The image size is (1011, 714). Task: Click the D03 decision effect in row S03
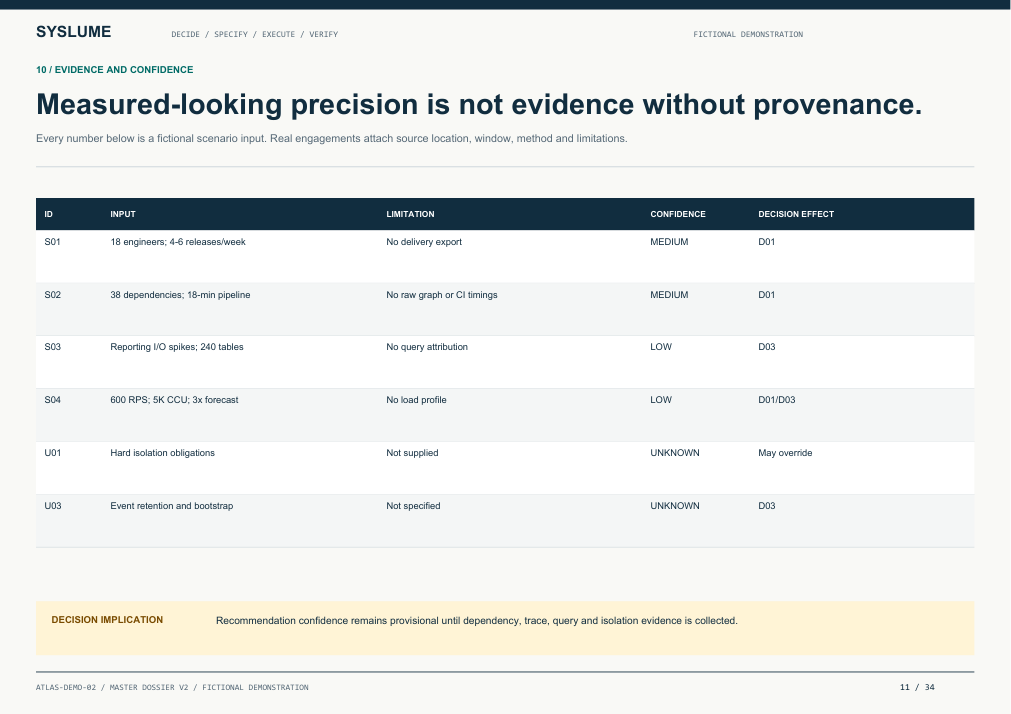767,347
